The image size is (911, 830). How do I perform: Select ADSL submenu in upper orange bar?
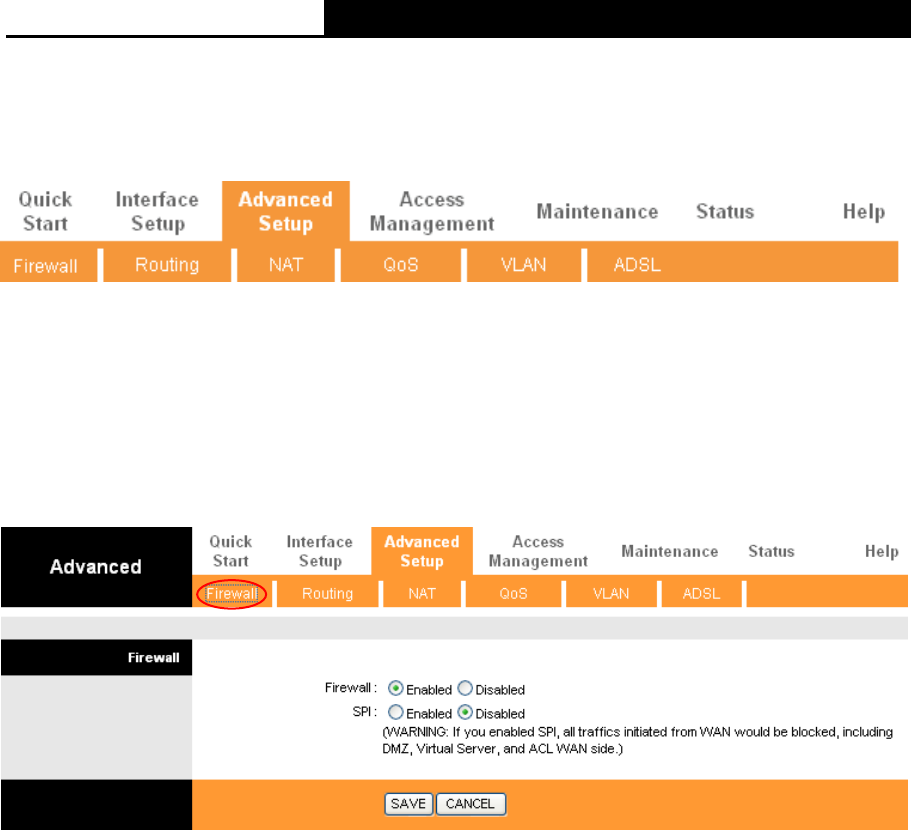(x=637, y=265)
